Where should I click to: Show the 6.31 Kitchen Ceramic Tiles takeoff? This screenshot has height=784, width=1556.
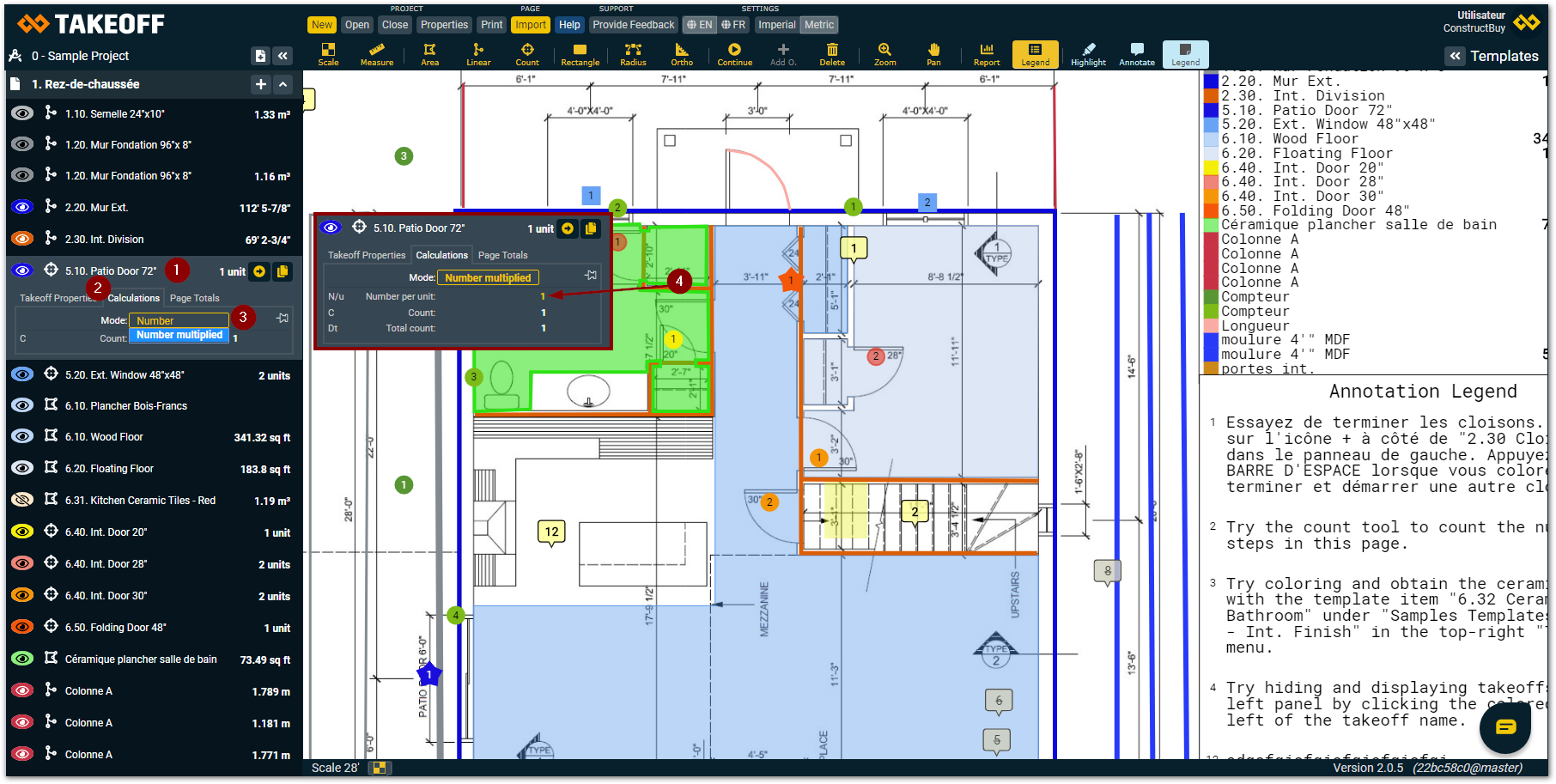22,500
